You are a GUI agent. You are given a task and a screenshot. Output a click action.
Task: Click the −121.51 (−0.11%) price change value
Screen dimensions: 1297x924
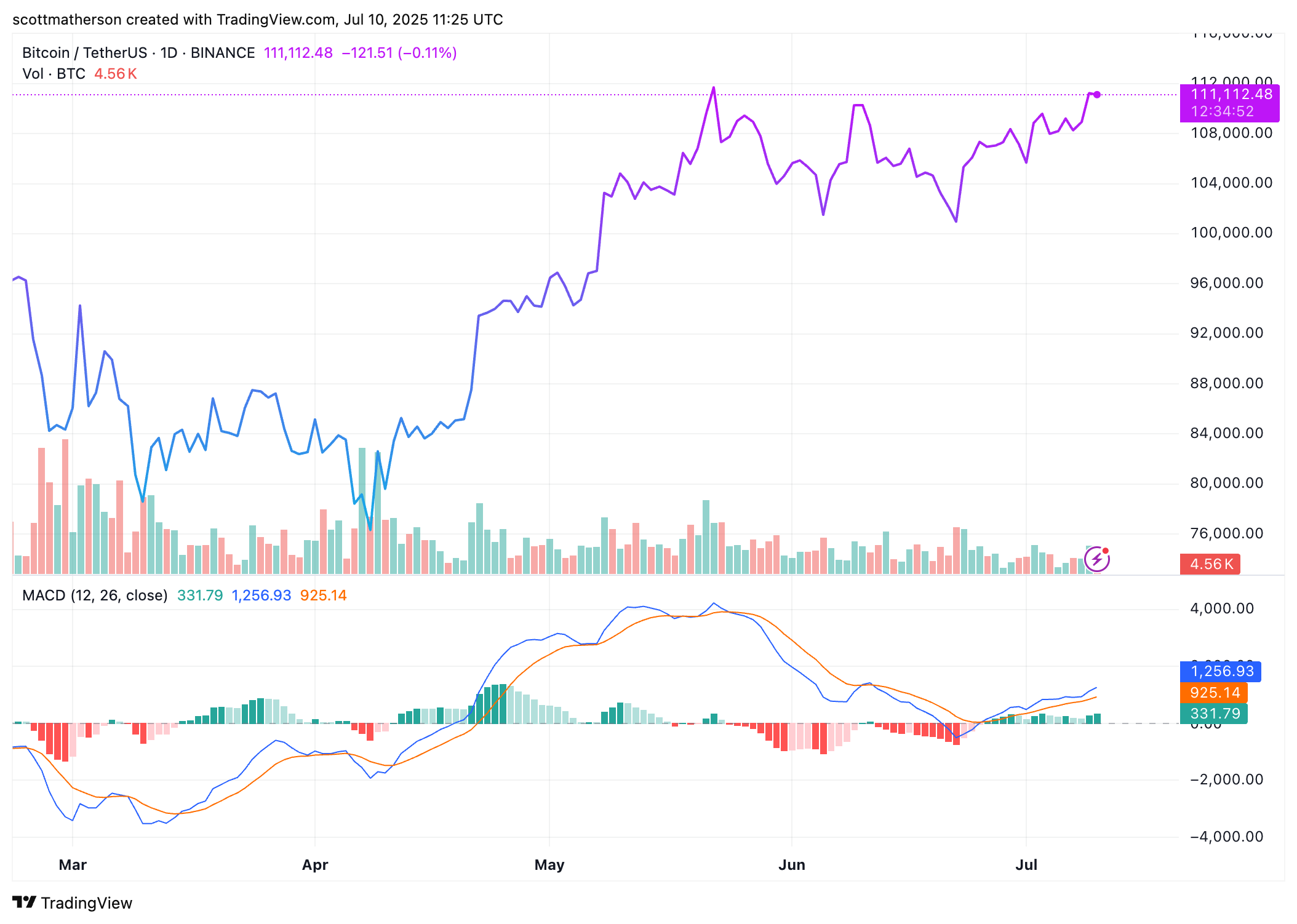click(399, 53)
